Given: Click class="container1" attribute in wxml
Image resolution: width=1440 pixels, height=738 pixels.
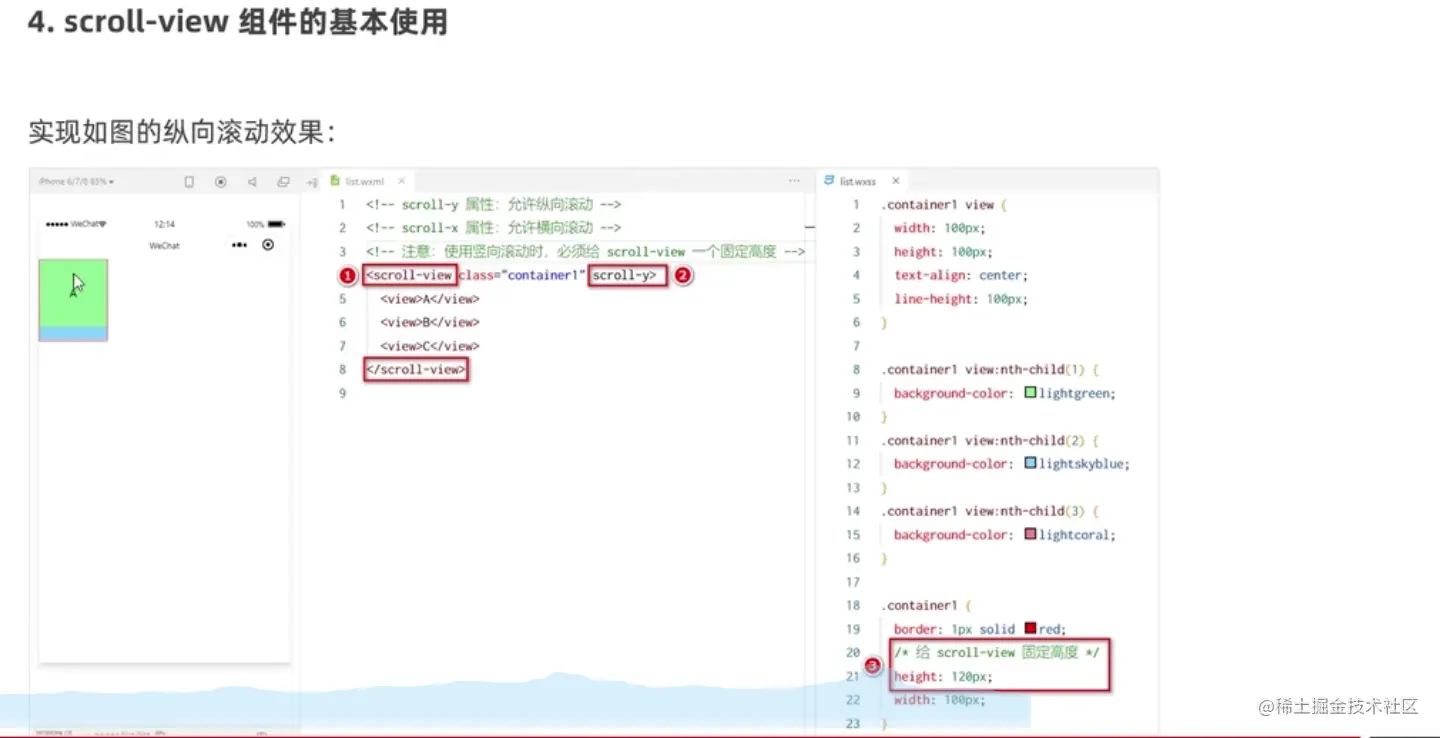Looking at the screenshot, I should [x=520, y=275].
